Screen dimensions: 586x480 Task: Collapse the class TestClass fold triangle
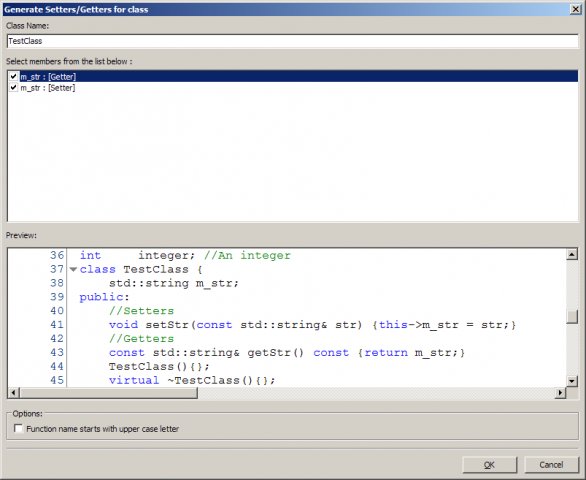[x=73, y=269]
